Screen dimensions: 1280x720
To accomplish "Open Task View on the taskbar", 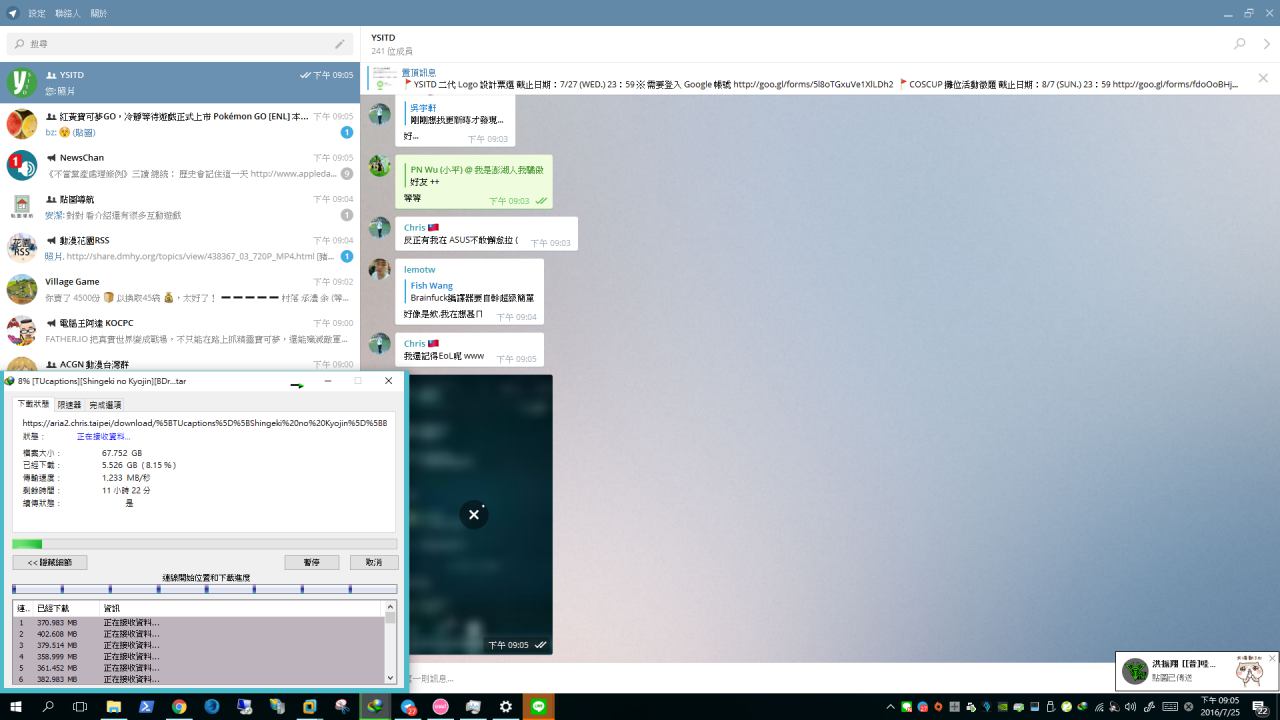I will click(80, 707).
